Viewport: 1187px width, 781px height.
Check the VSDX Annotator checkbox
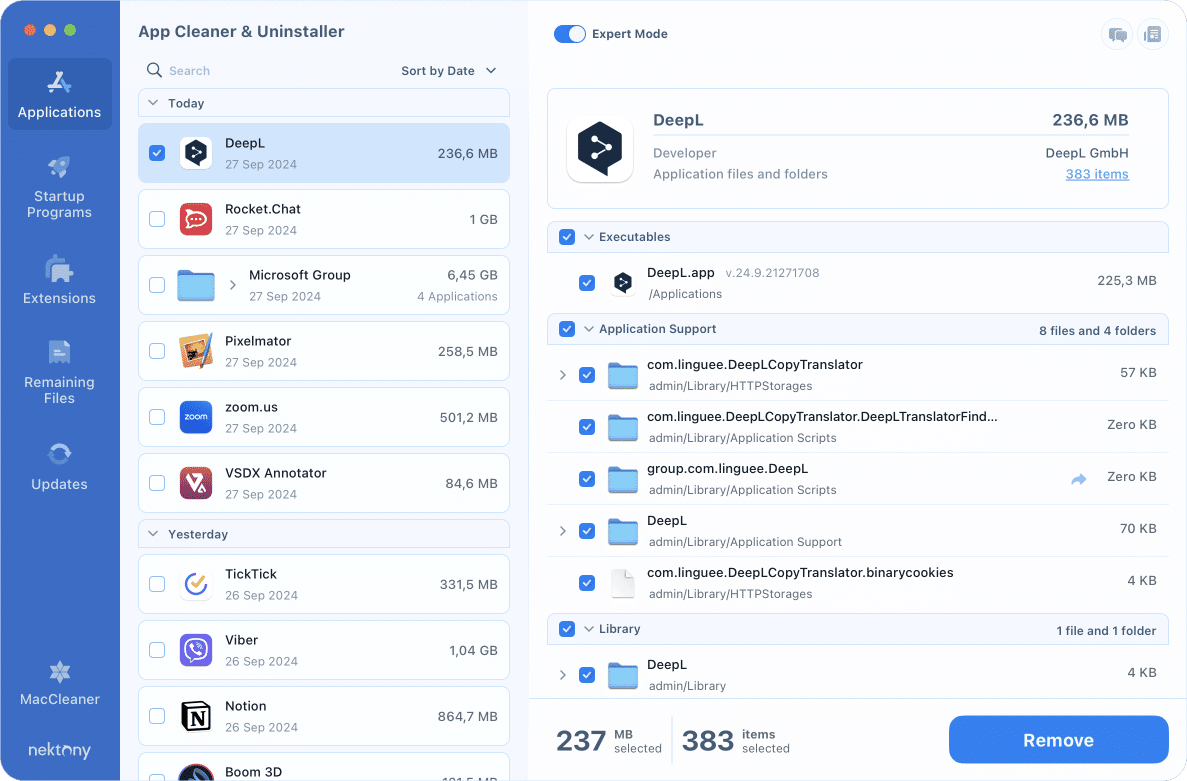(157, 483)
